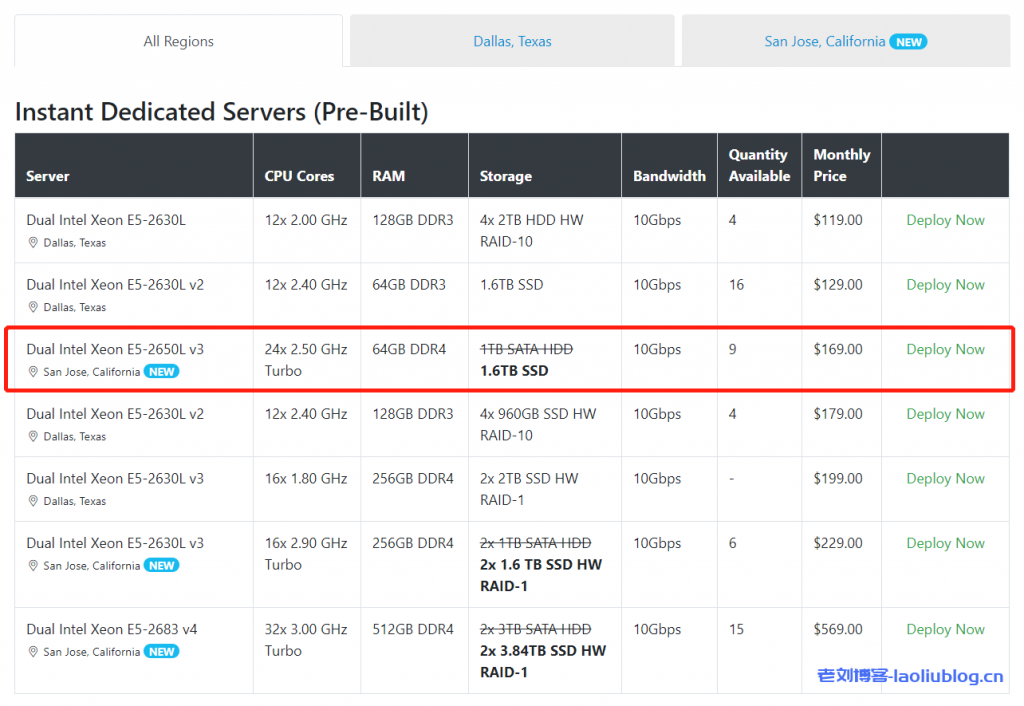This screenshot has width=1024, height=706.
Task: Click the location pin in the $179.00 row
Action: click(x=33, y=437)
